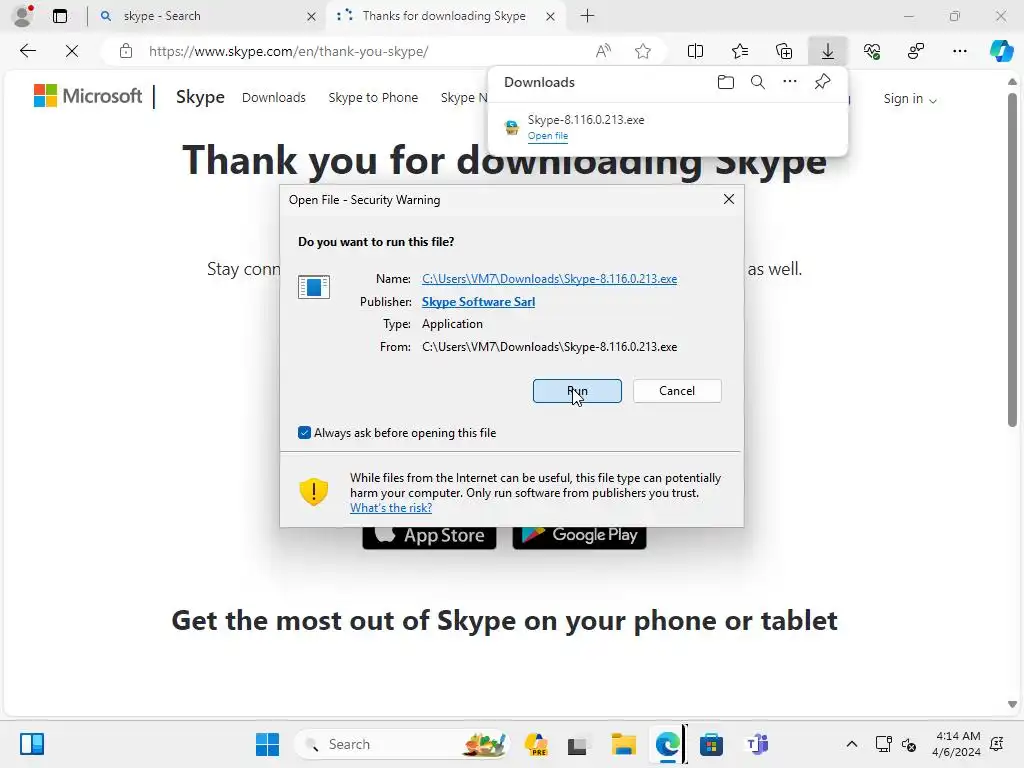The height and width of the screenshot is (768, 1024).
Task: Click the Skype installer file icon
Action: pyautogui.click(x=512, y=127)
